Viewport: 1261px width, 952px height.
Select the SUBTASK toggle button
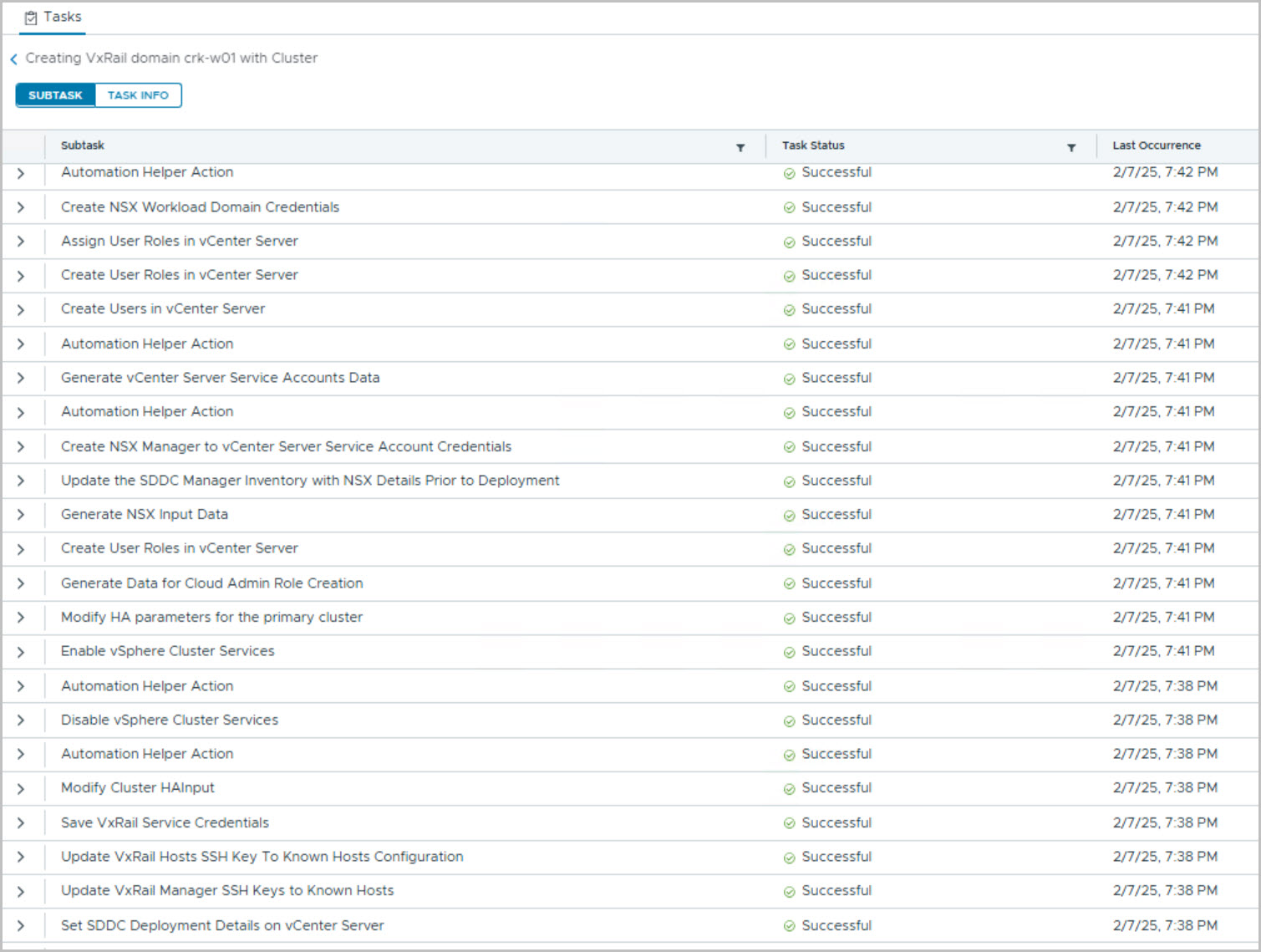click(x=55, y=95)
